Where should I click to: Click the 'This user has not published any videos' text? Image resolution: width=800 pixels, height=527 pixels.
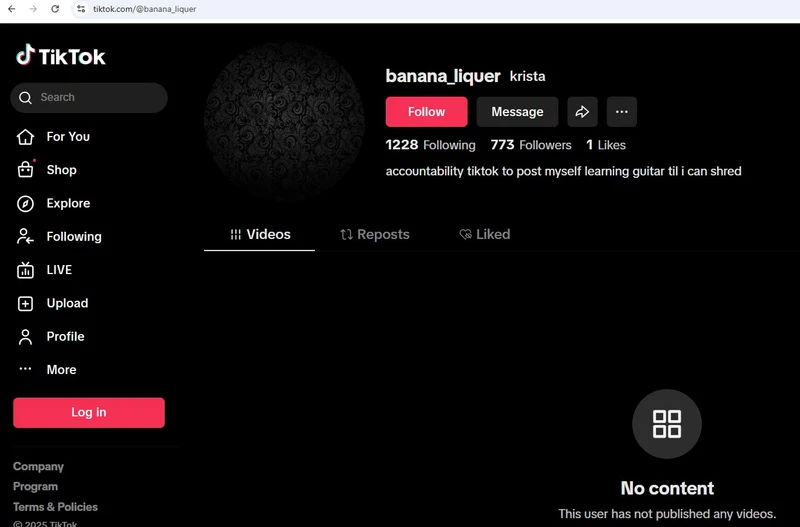667,514
